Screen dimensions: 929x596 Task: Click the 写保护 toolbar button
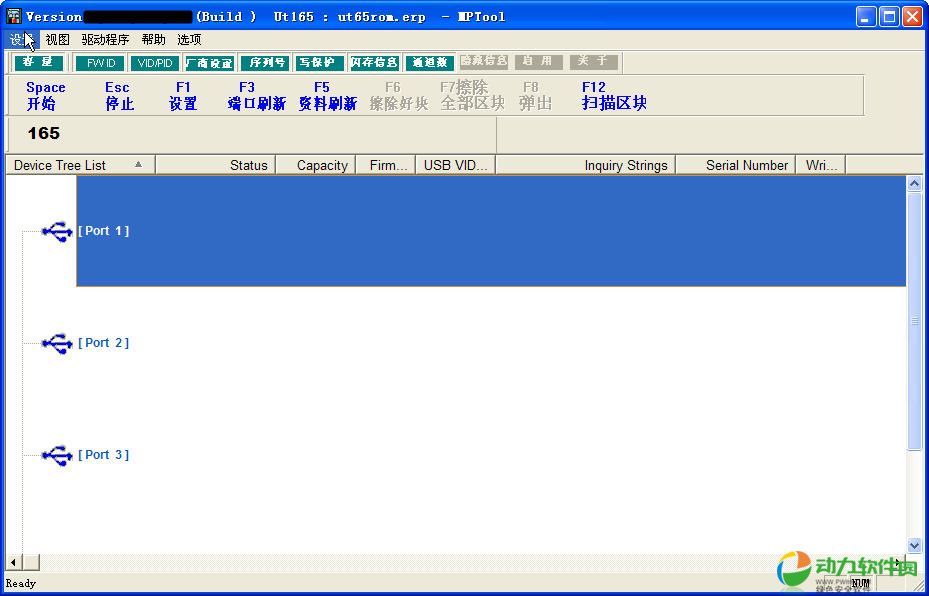click(319, 62)
